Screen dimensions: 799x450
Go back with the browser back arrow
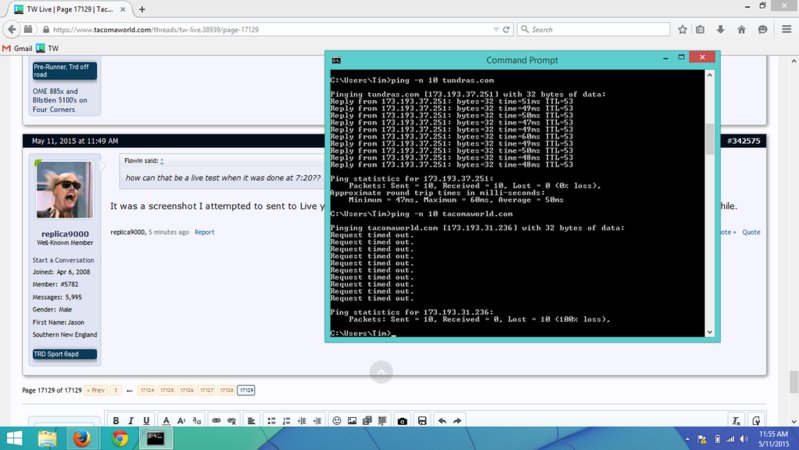tap(12, 29)
